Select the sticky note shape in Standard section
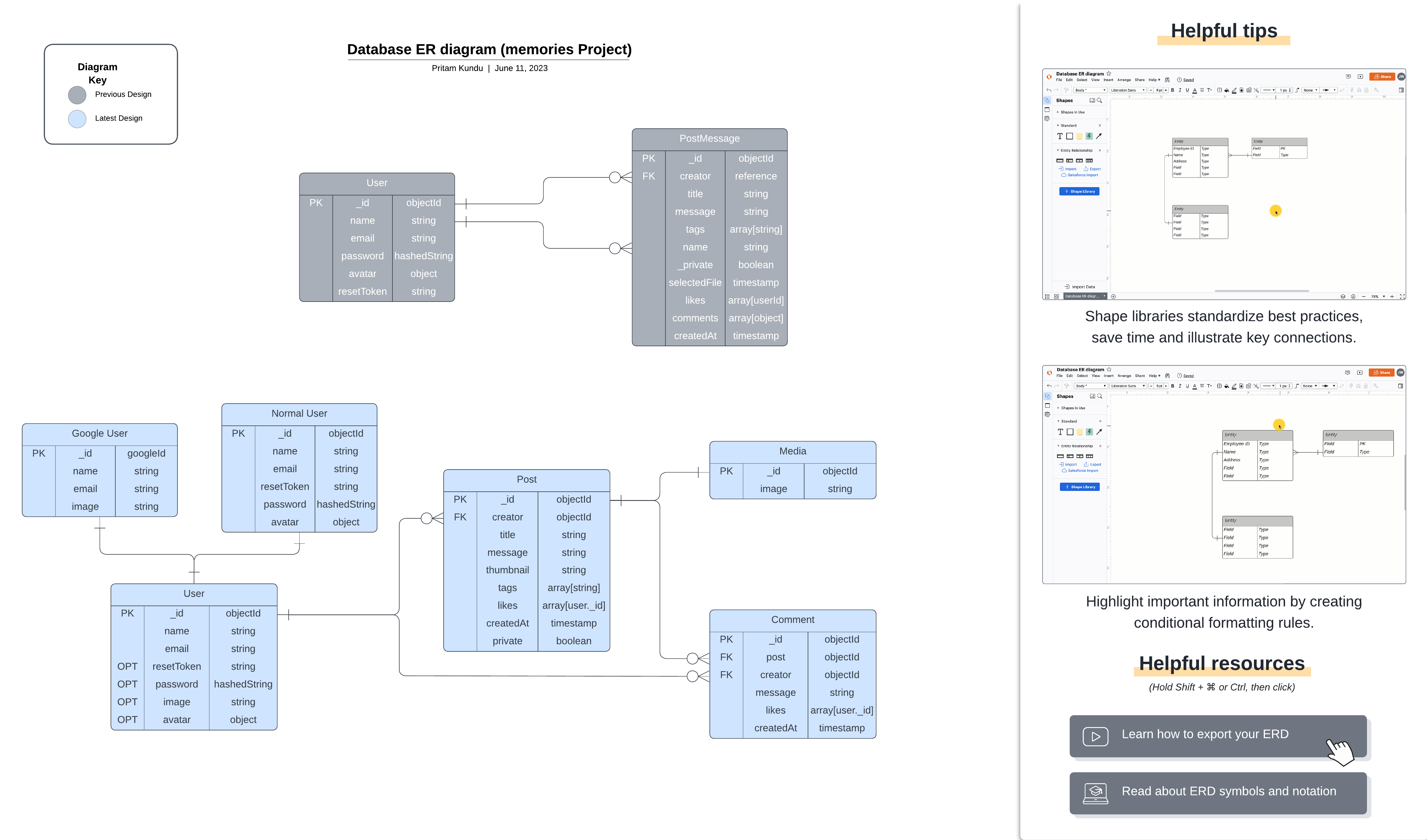The width and height of the screenshot is (1427, 840). tap(1079, 136)
